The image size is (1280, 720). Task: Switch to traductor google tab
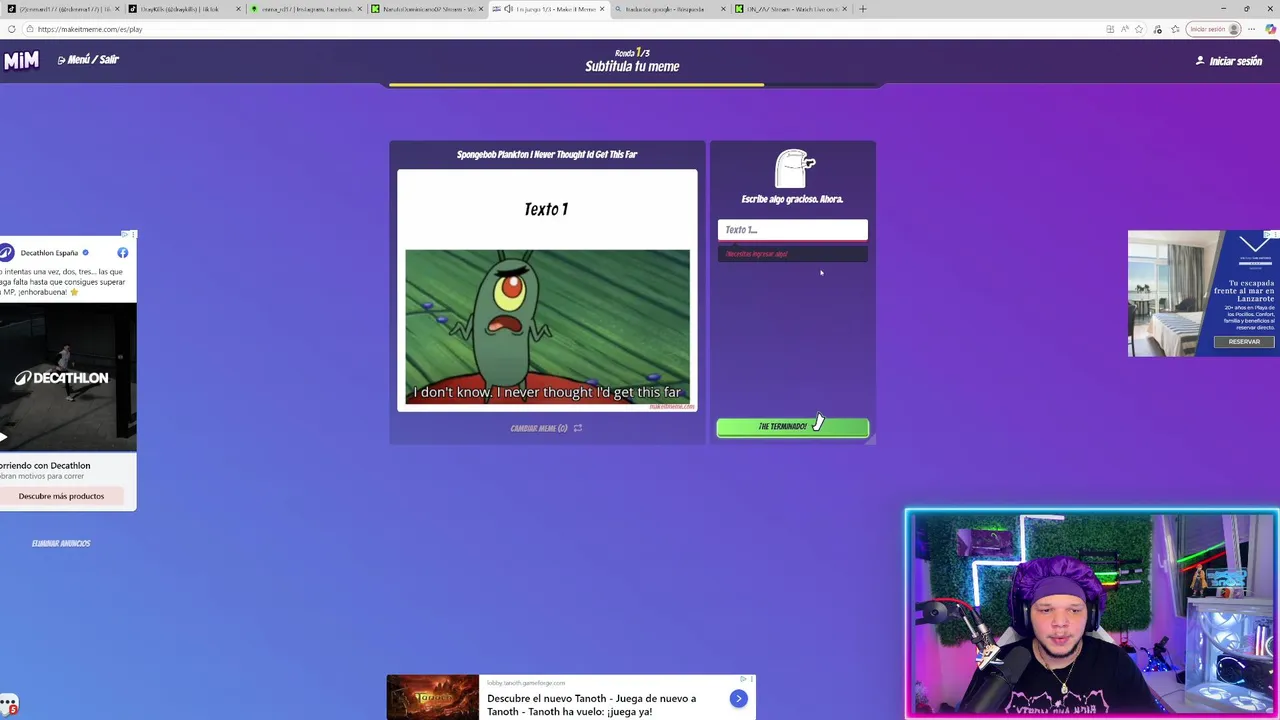(x=670, y=9)
